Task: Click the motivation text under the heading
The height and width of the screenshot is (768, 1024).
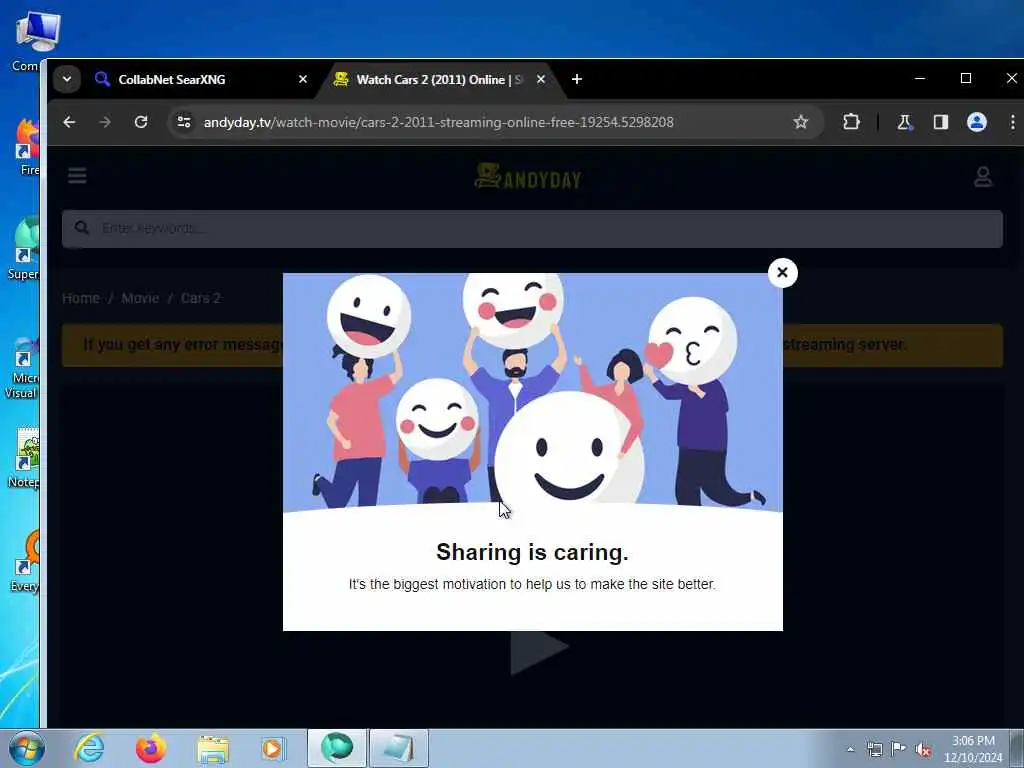Action: click(532, 584)
